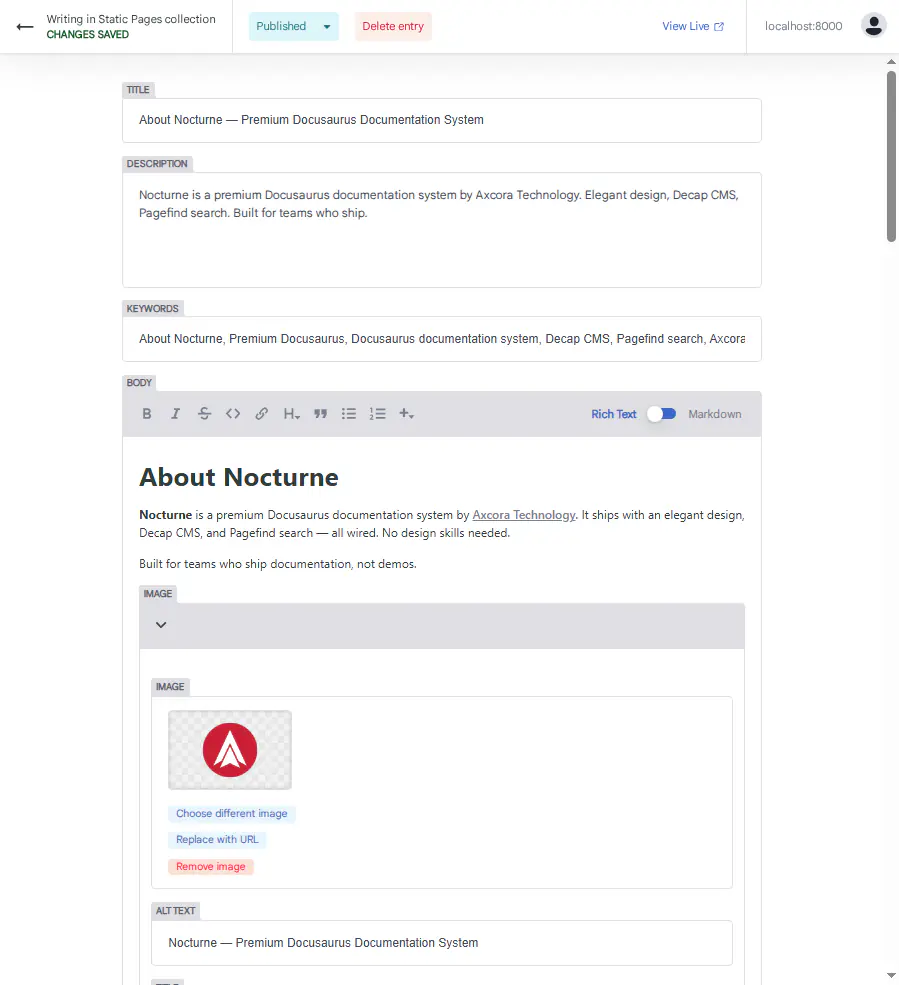The width and height of the screenshot is (899, 985).
Task: Go back using the left arrow icon
Action: tap(25, 26)
